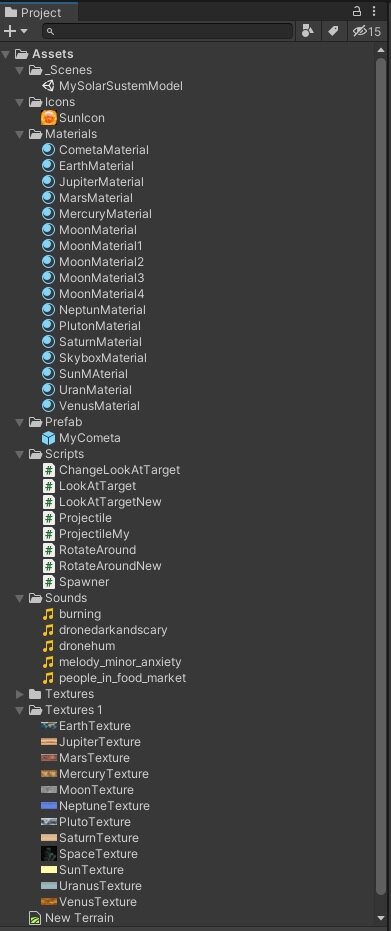Collapse the Scripts folder arrow
The height and width of the screenshot is (931, 391).
point(20,454)
